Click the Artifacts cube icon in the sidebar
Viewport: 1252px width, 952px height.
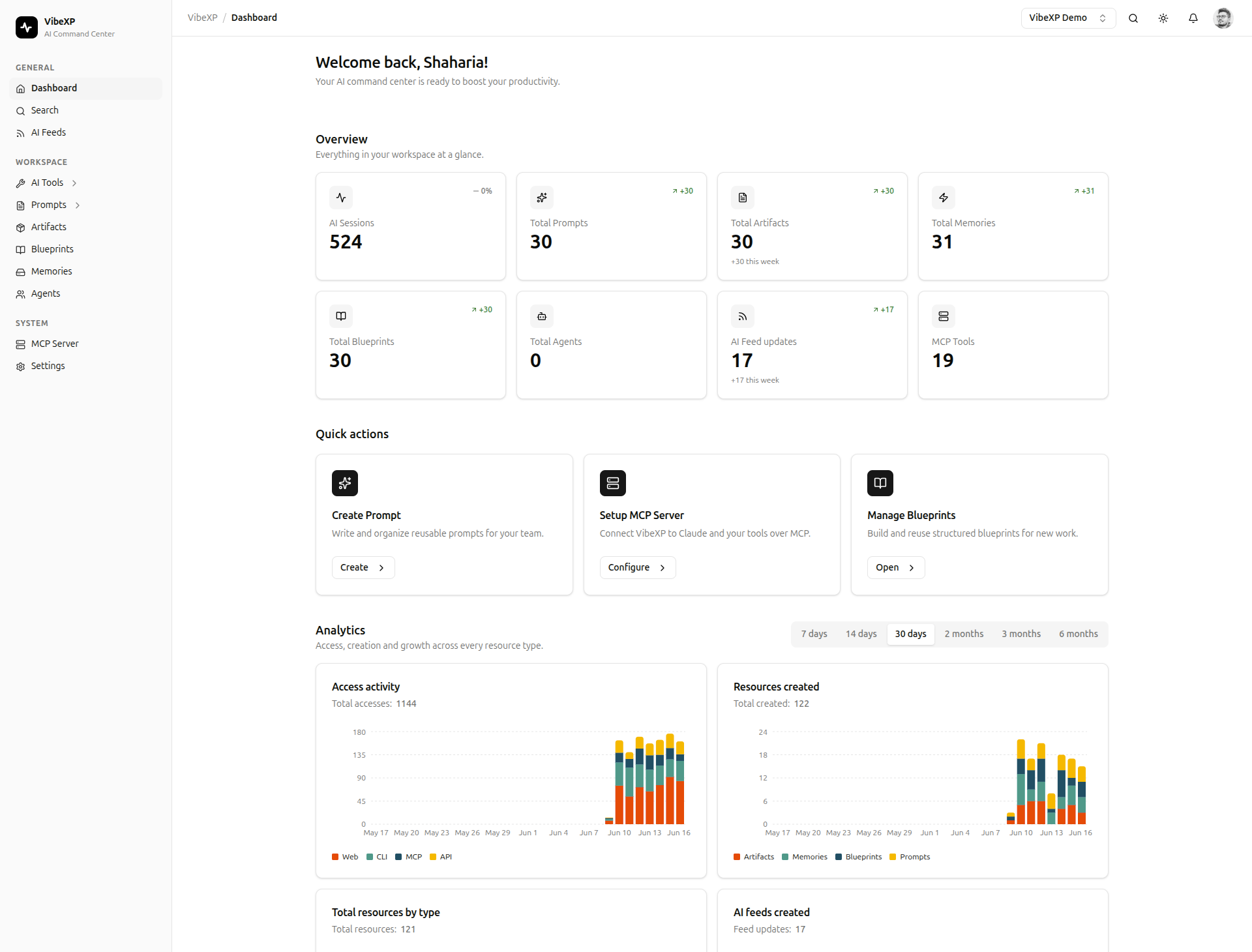(21, 228)
